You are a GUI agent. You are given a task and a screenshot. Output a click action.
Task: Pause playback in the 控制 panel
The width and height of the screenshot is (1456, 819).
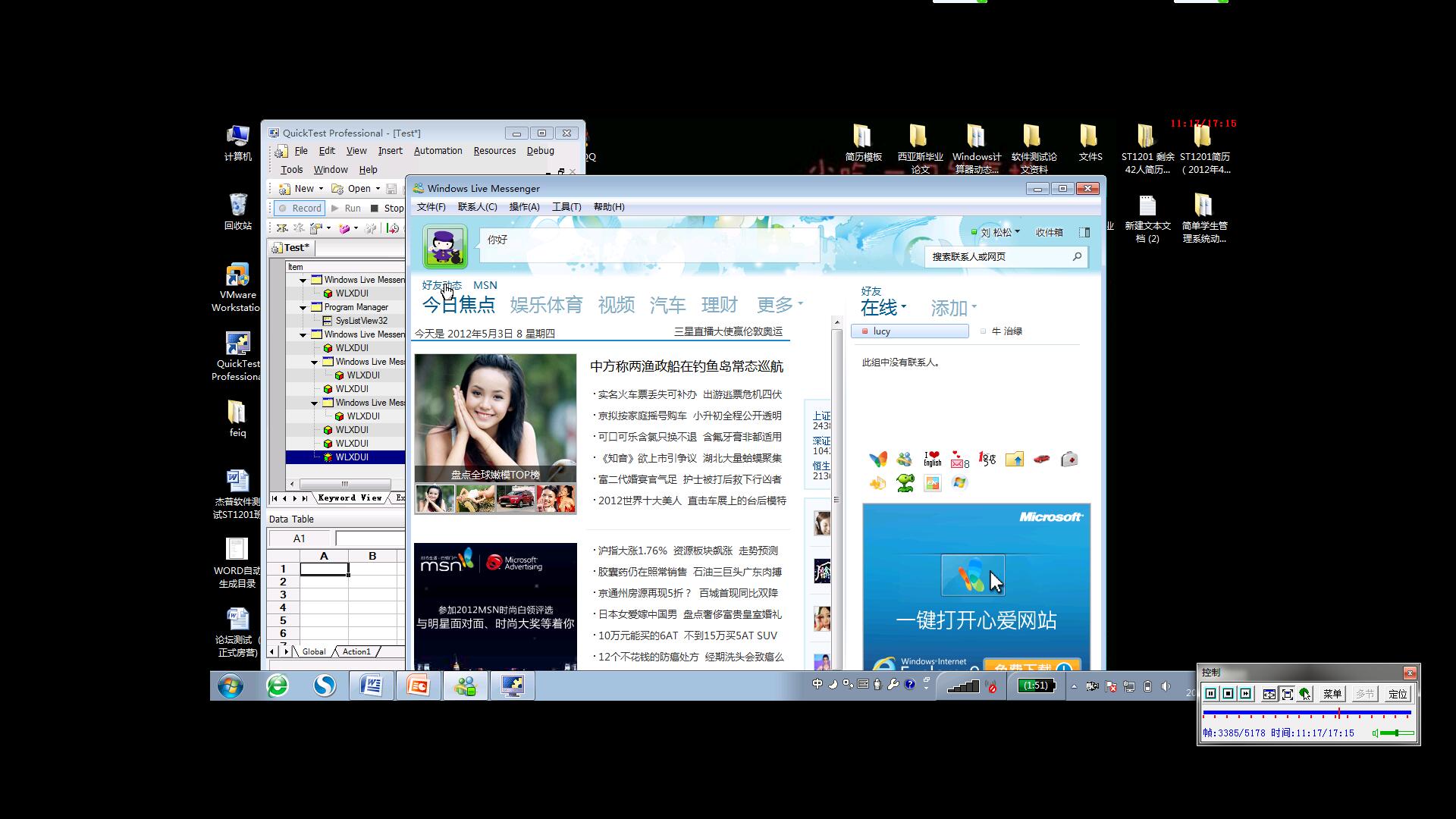pos(1210,694)
